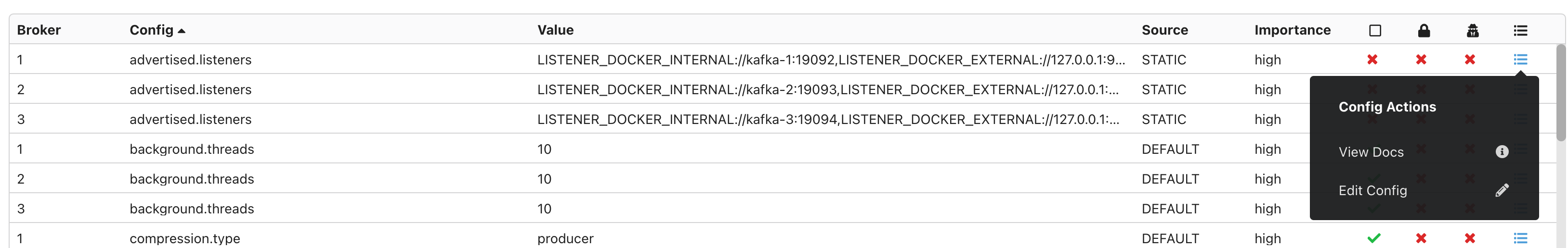The height and width of the screenshot is (248, 1568).
Task: Click the pencil icon beside Edit Config
Action: 1502,190
